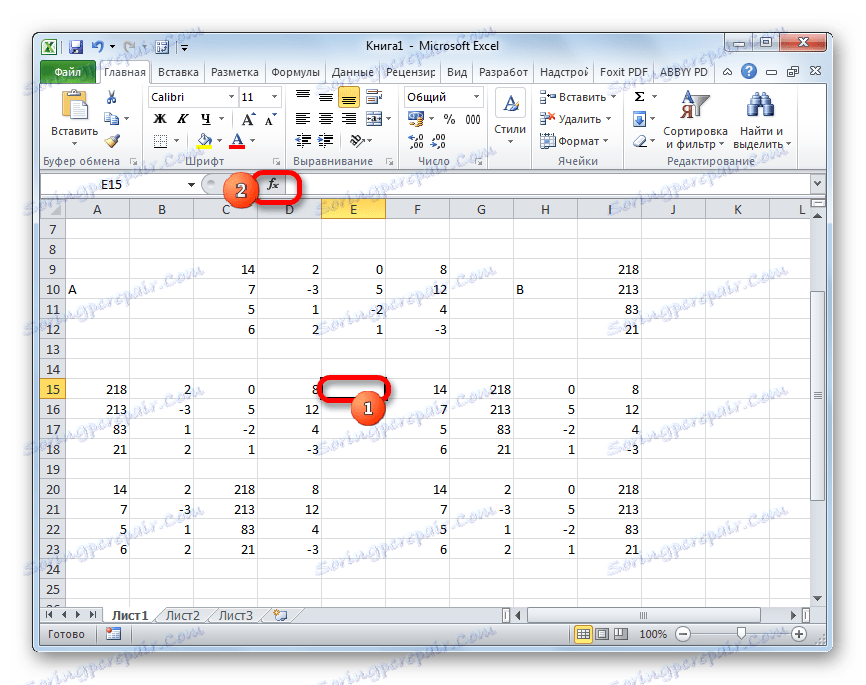Screen dimensions: 866x685
Task: Switch to the Данные ribbon tab
Action: pos(352,72)
